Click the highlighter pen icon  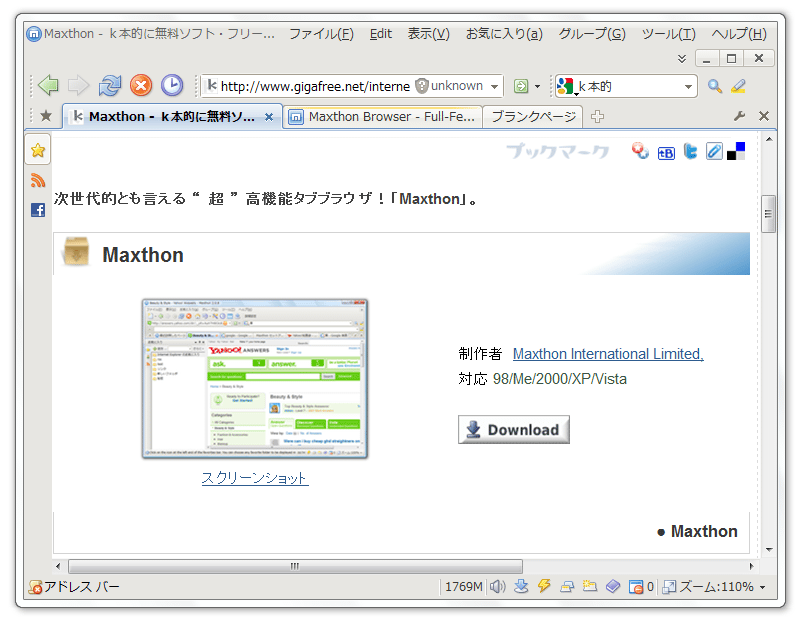coord(738,86)
